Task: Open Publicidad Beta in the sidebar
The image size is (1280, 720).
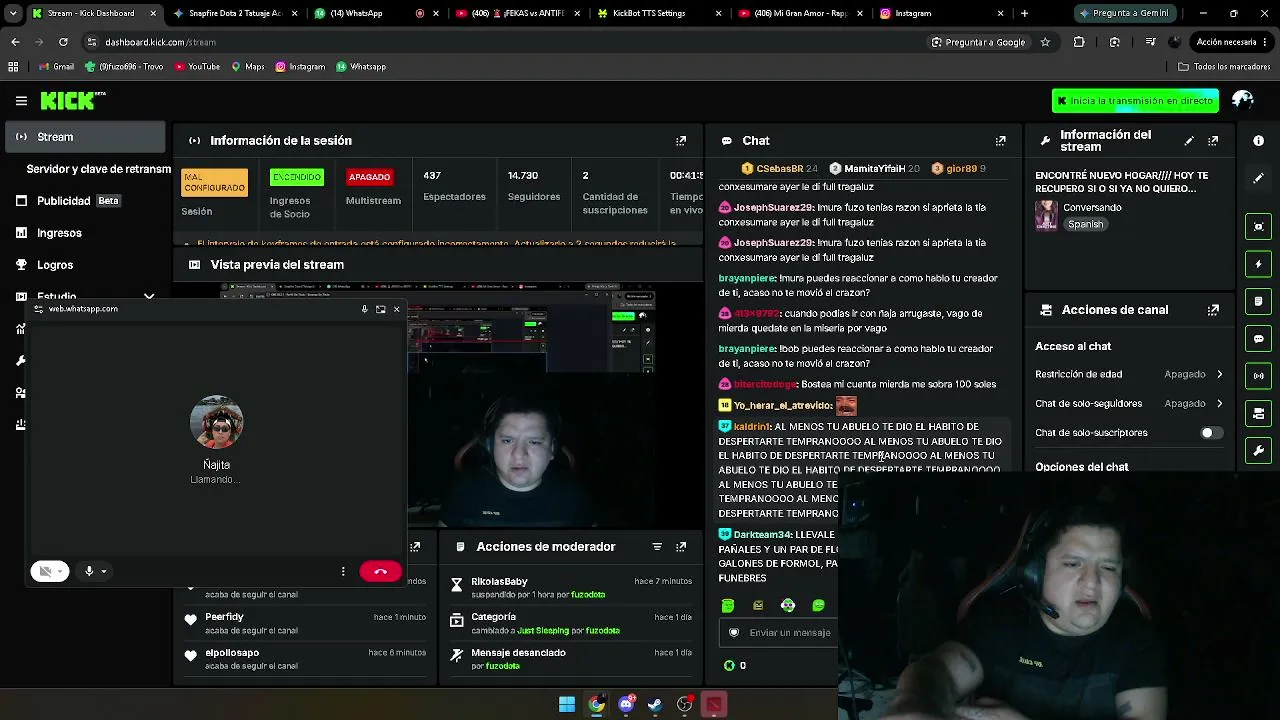Action: (x=86, y=201)
